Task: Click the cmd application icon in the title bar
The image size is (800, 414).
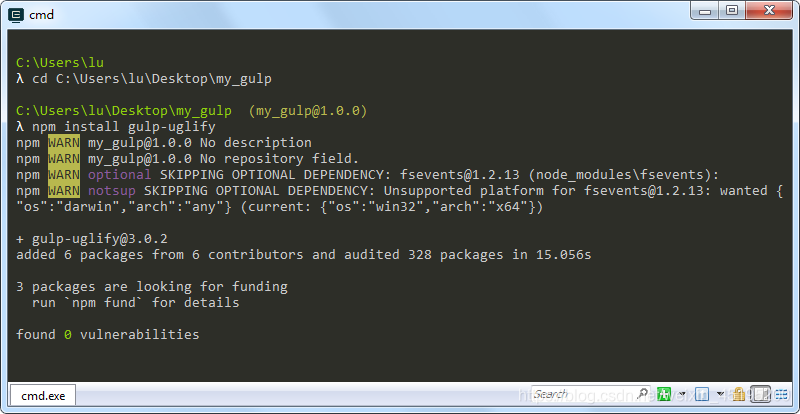Action: pos(16,15)
